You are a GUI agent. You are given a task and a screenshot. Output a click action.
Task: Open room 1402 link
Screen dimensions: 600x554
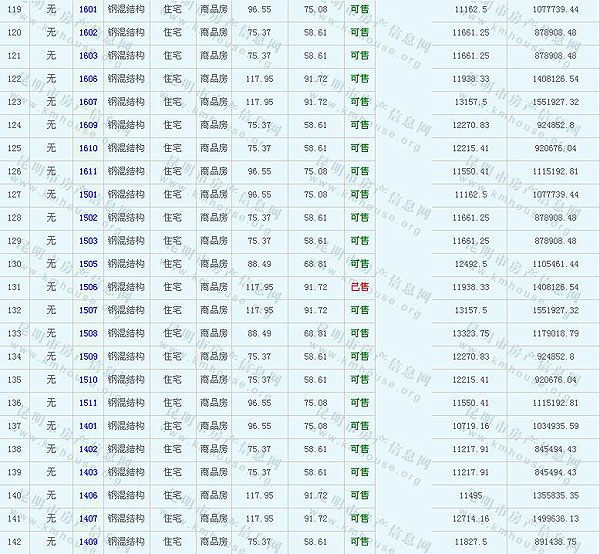[88, 449]
